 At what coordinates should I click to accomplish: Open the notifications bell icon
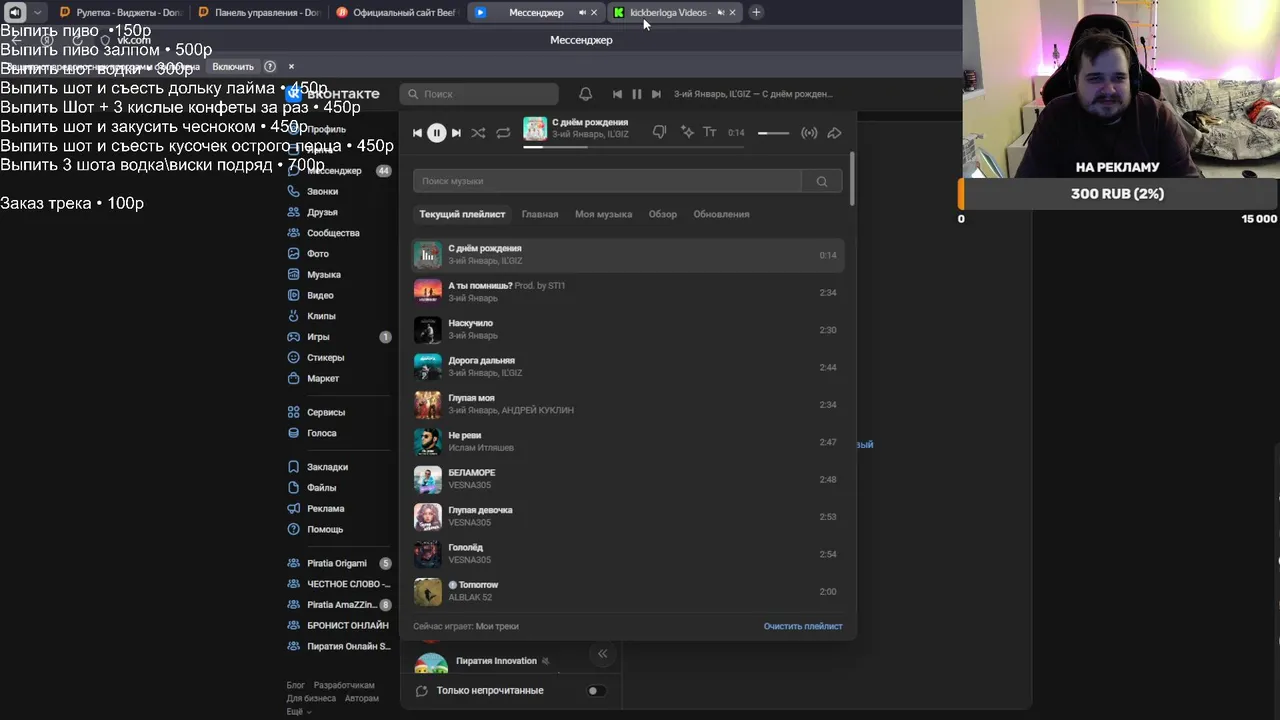586,94
